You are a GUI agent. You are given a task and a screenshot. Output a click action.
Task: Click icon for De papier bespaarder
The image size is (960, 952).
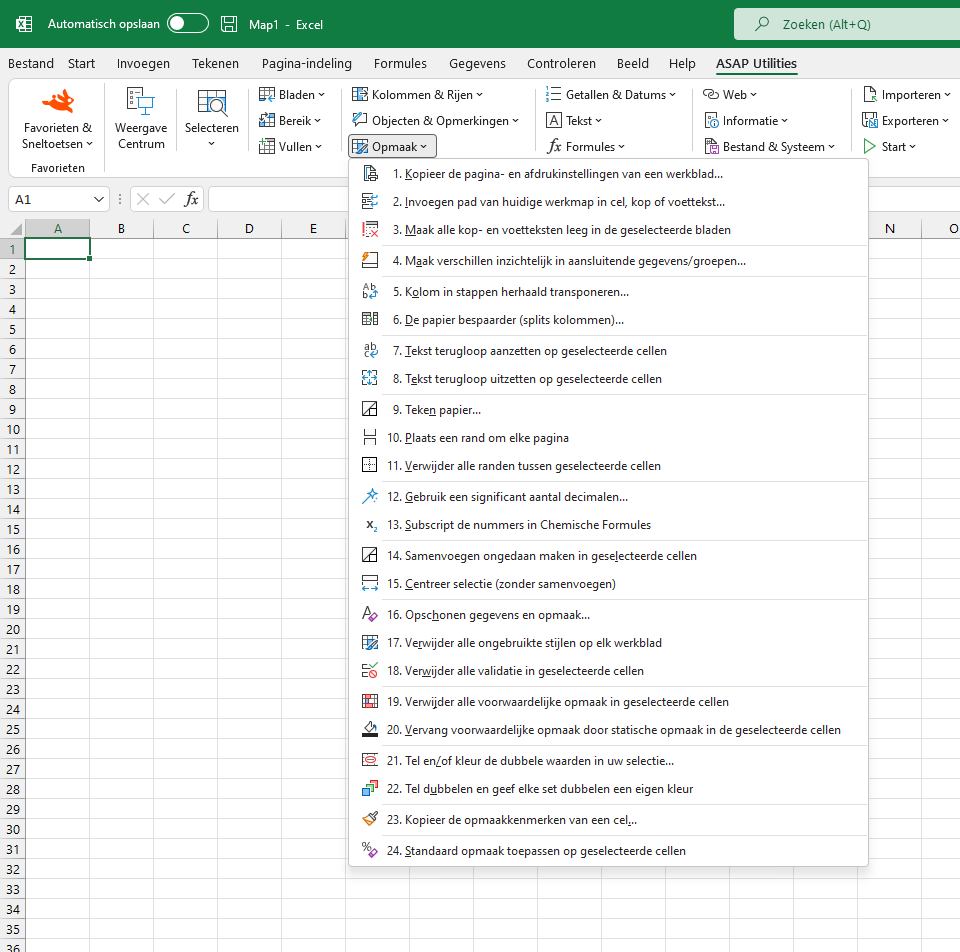(370, 320)
